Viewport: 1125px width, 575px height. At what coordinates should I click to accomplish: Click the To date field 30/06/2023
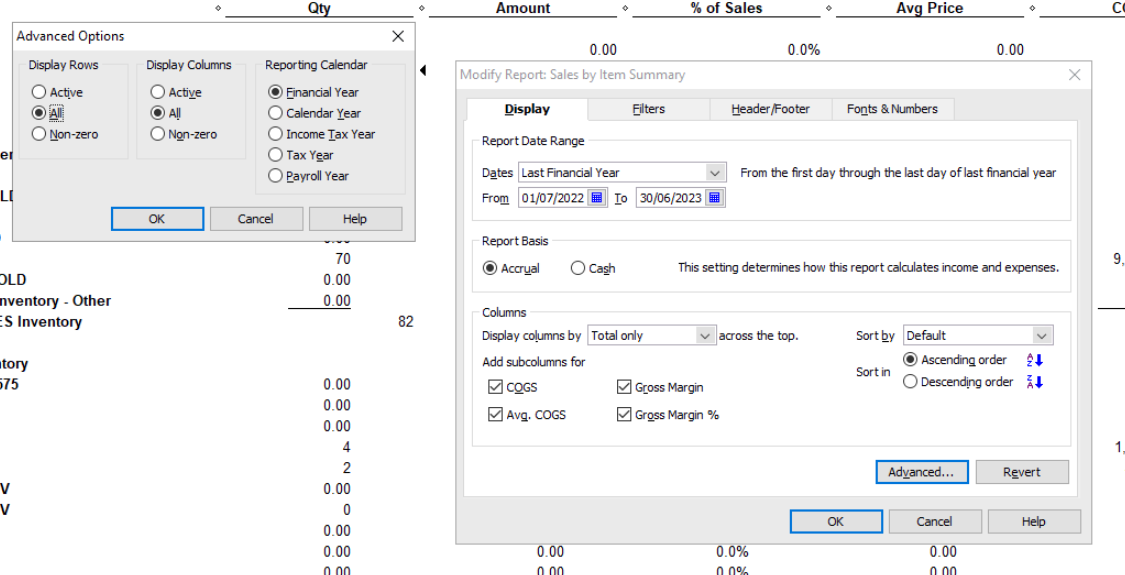pyautogui.click(x=670, y=197)
